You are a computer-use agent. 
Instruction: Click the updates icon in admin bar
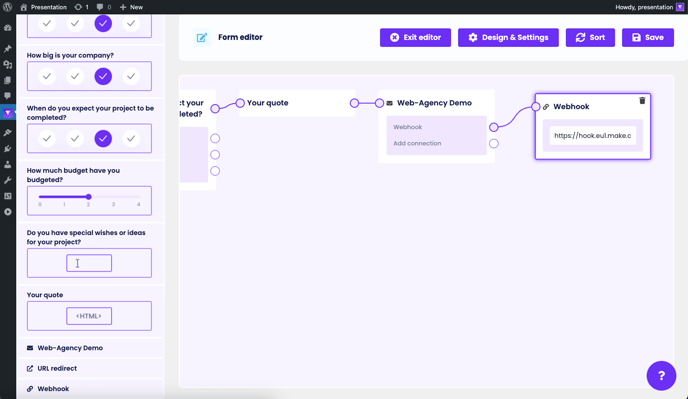[x=81, y=7]
